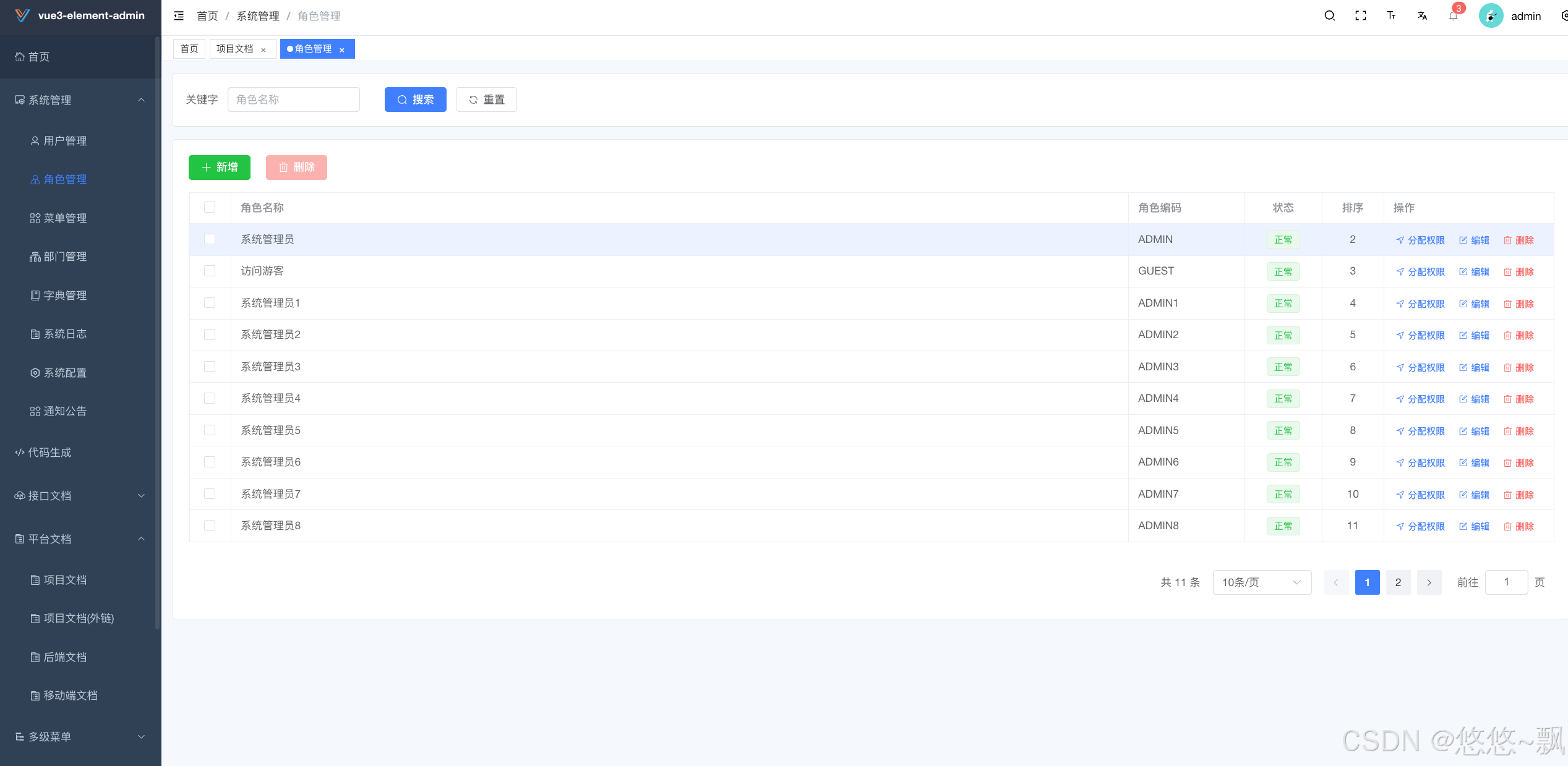
Task: Click the sidebar collapse hamburger icon
Action: tap(179, 16)
